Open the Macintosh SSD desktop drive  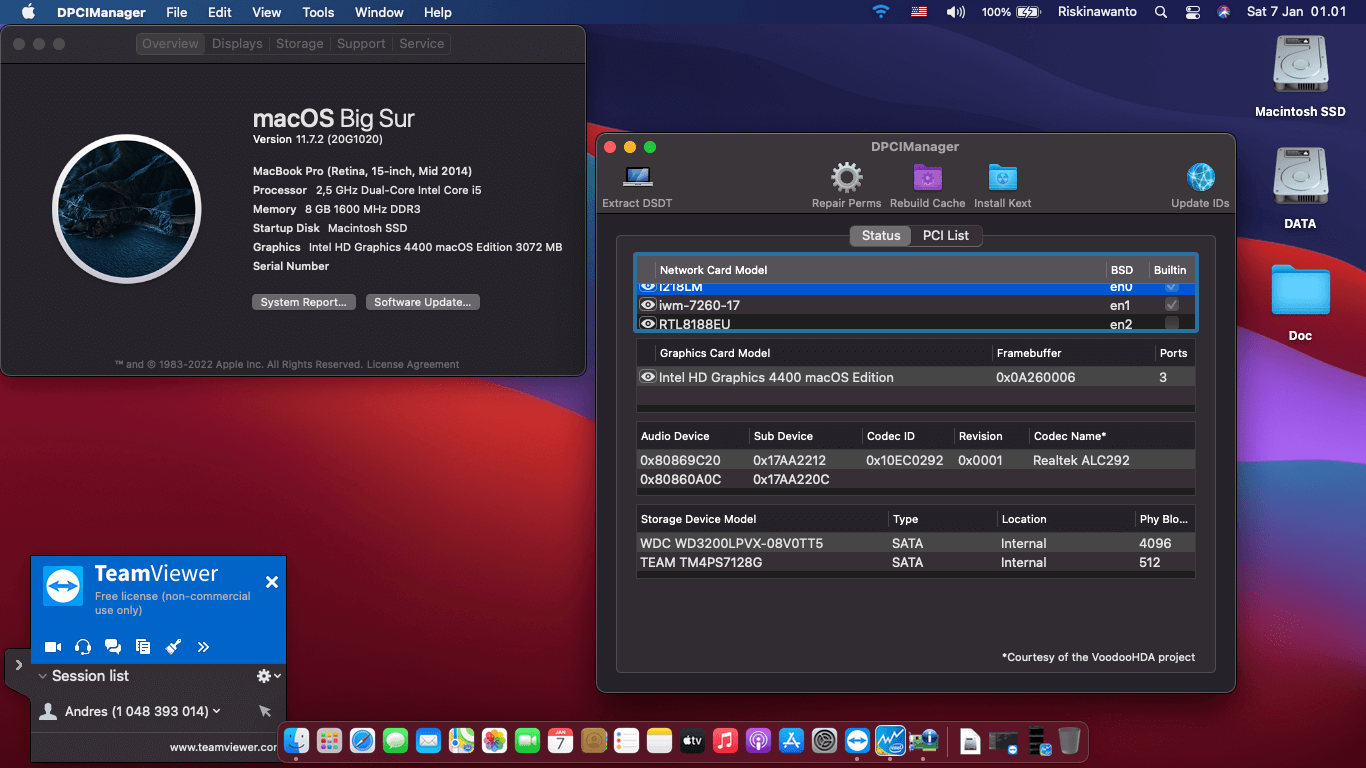pos(1300,65)
